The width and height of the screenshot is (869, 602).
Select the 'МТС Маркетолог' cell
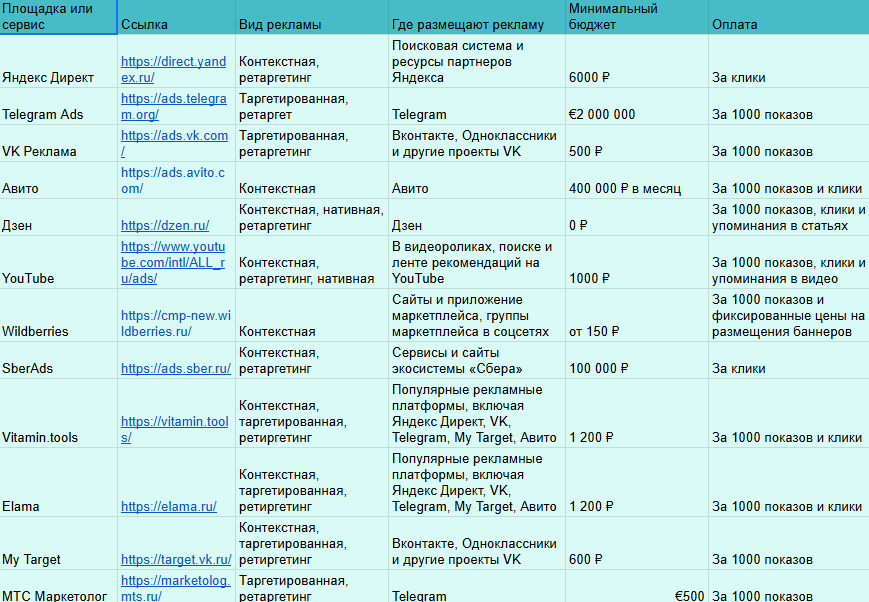[x=58, y=586]
